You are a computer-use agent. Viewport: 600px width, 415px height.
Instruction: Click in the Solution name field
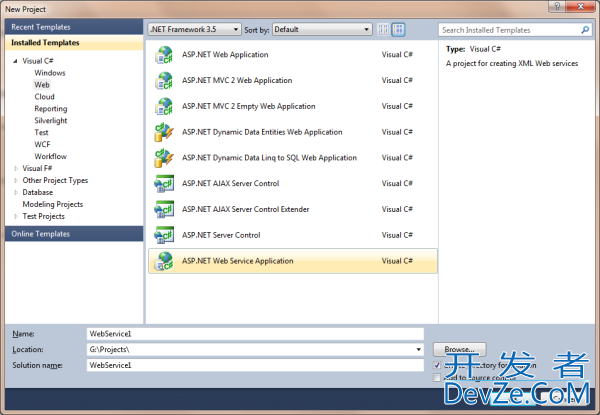click(255, 365)
